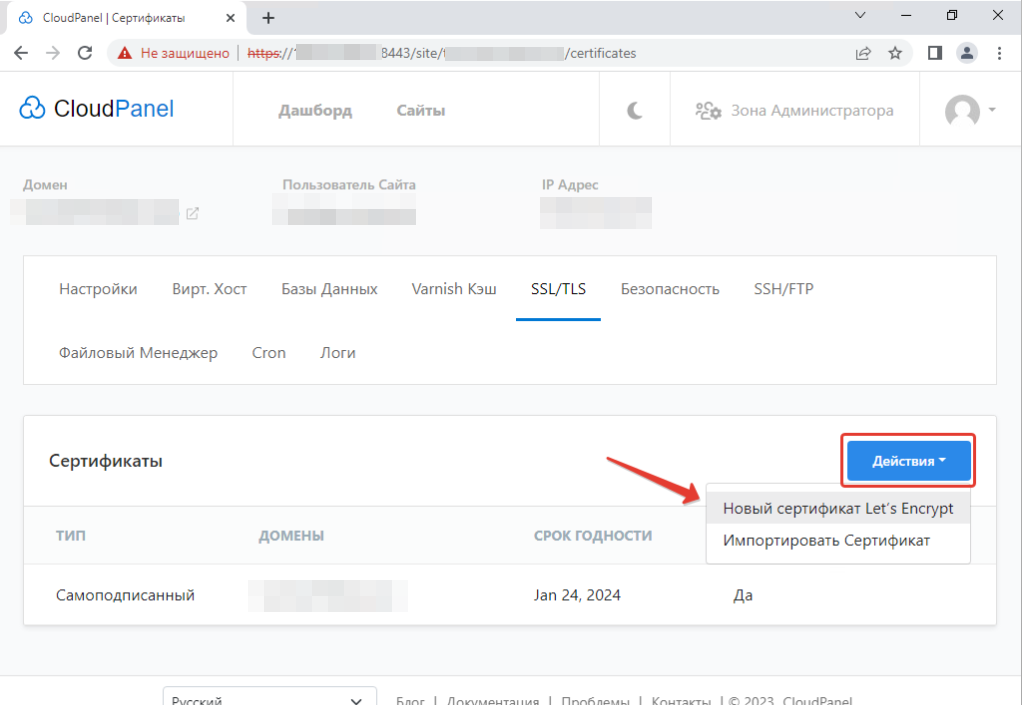
Task: Click the browser back arrow icon
Action: coord(20,53)
